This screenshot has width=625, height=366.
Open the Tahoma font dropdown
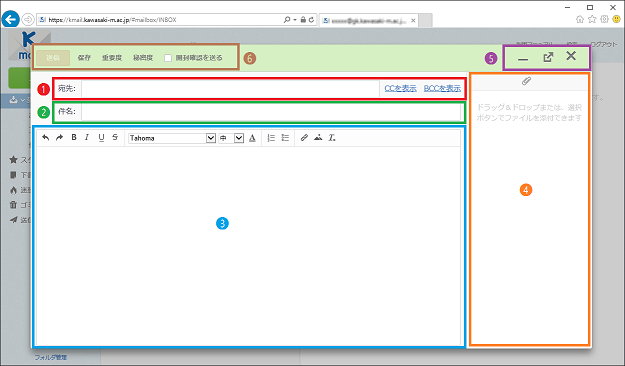[x=172, y=138]
